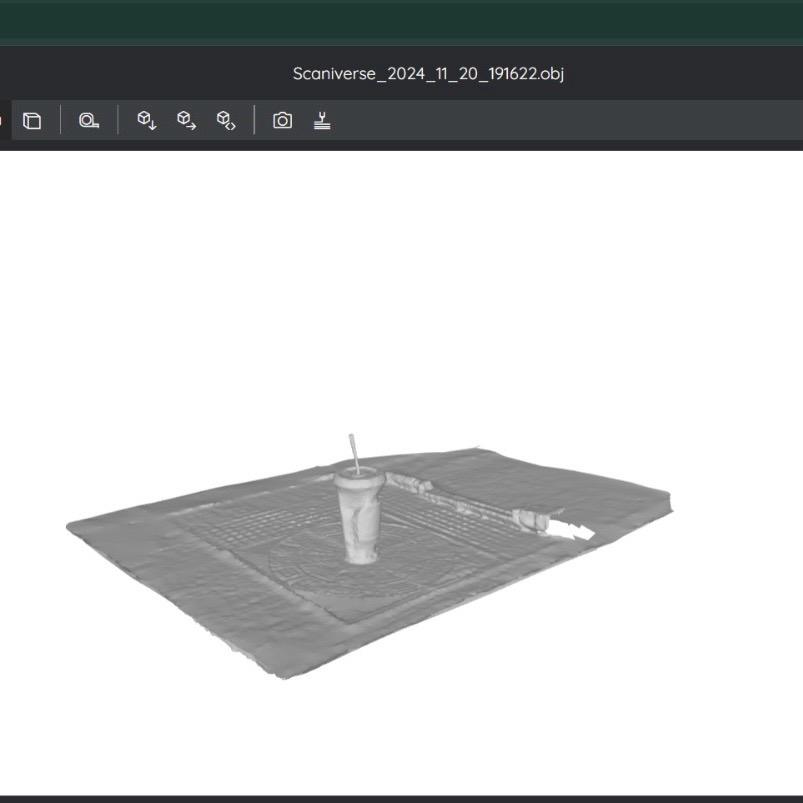
Task: Toggle flat ground alignment for the scan
Action: coord(323,120)
